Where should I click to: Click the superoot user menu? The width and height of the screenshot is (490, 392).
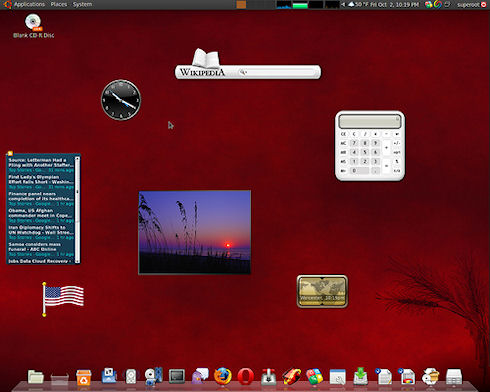coord(468,5)
